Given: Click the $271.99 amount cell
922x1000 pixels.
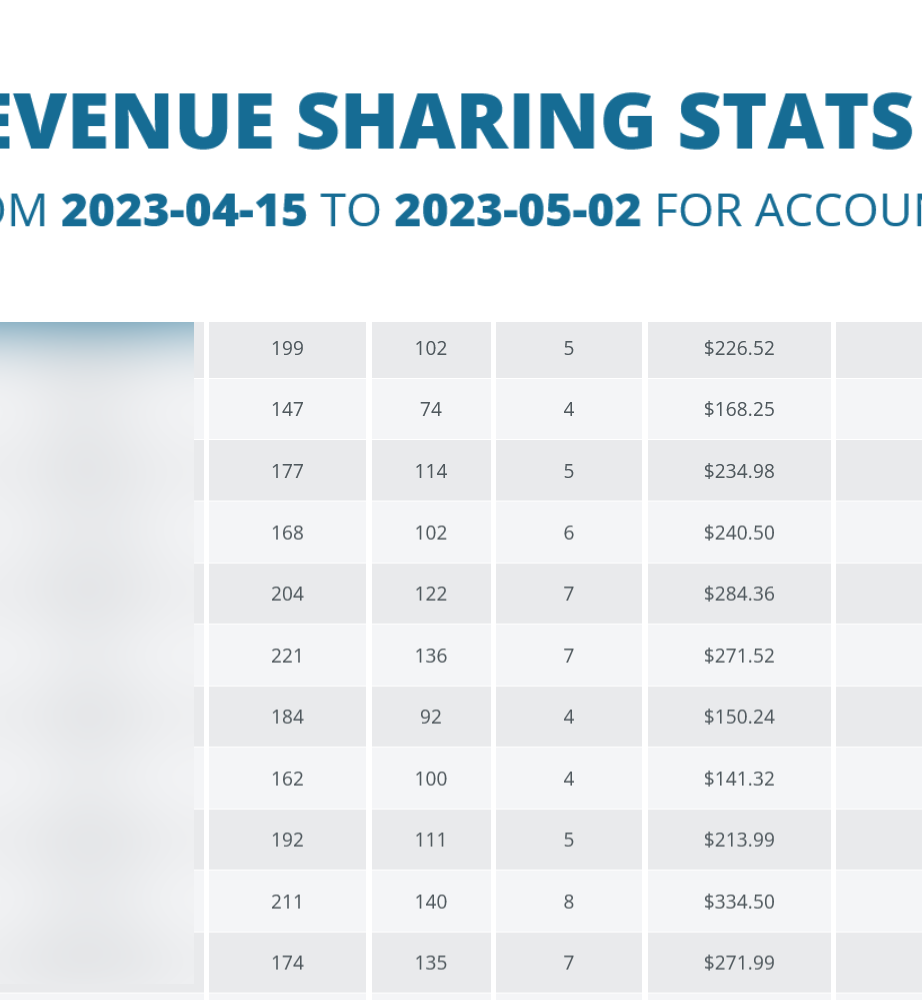Looking at the screenshot, I should coord(739,963).
